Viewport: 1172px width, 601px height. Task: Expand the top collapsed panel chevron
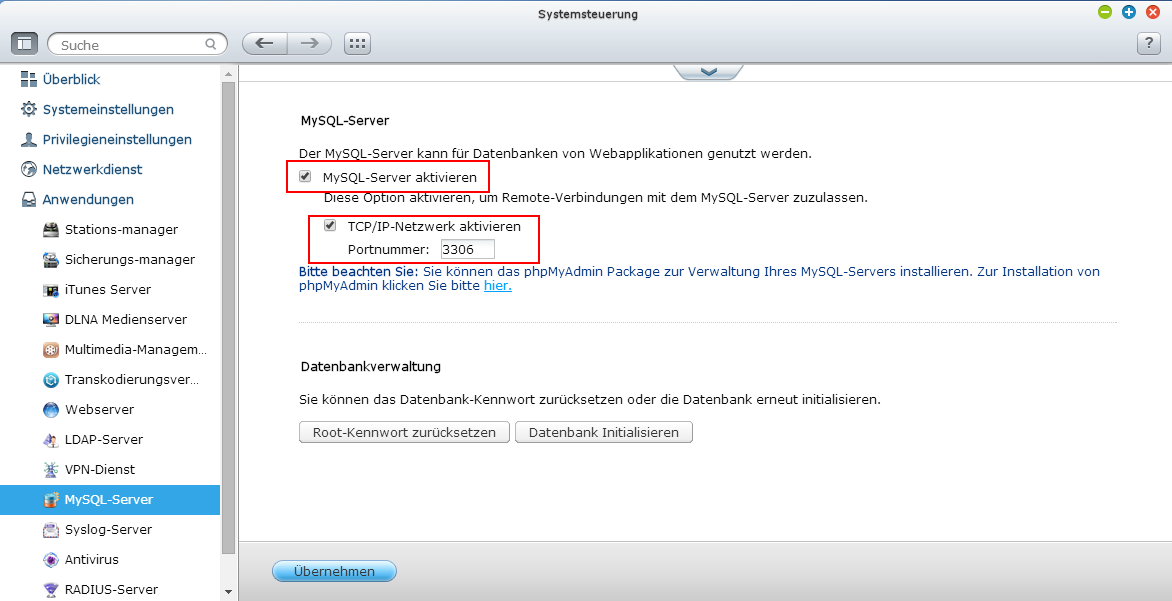(x=709, y=72)
